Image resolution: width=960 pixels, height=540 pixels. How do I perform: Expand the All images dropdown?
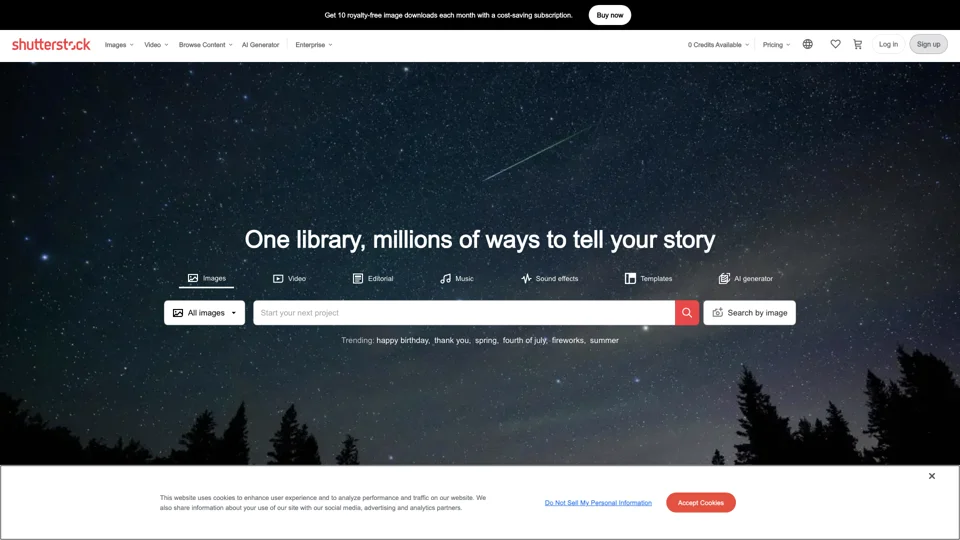(x=204, y=313)
